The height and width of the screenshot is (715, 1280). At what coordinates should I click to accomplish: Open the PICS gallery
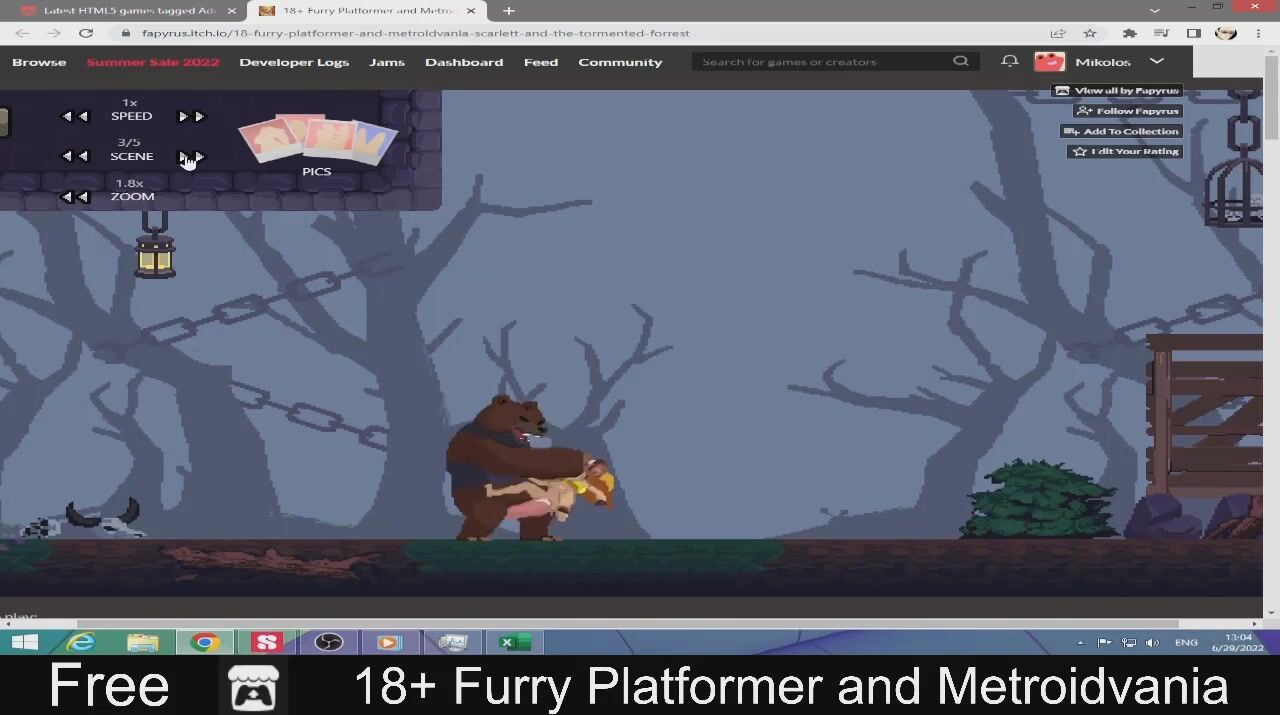pyautogui.click(x=317, y=146)
